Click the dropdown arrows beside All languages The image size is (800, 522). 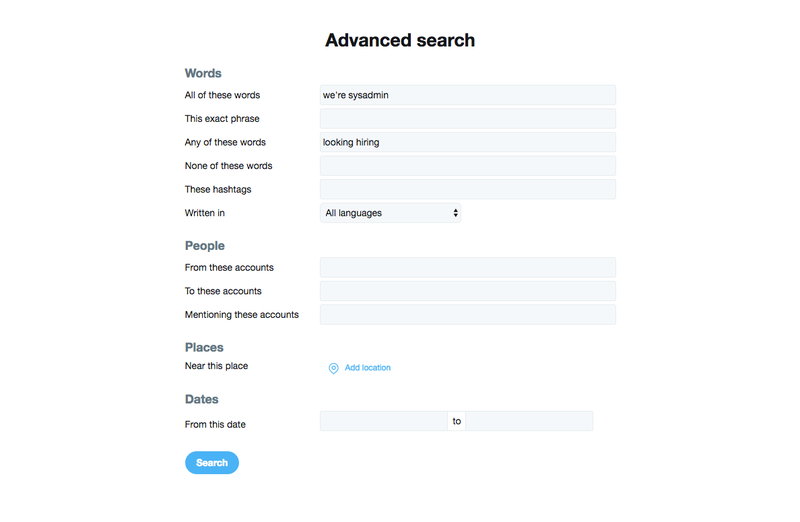(x=455, y=213)
